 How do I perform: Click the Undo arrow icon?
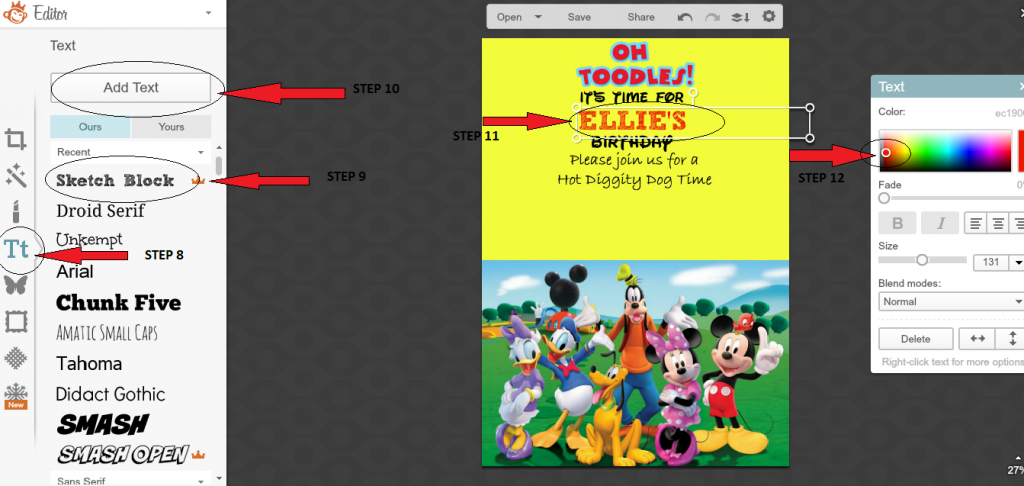(684, 18)
